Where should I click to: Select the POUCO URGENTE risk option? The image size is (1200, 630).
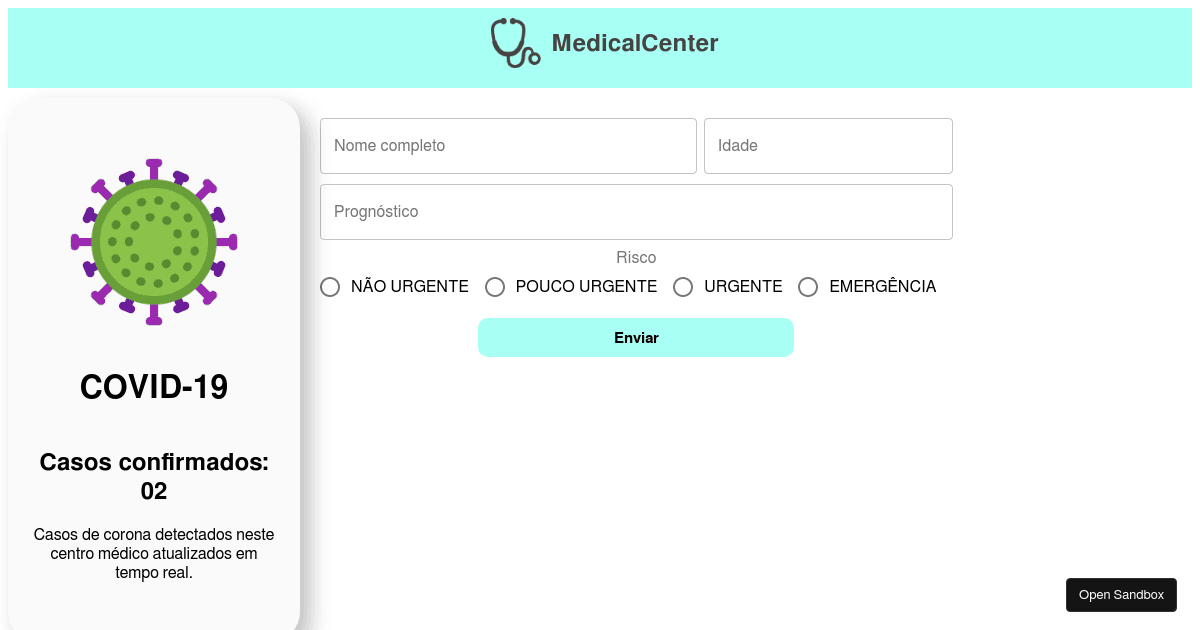coord(495,287)
